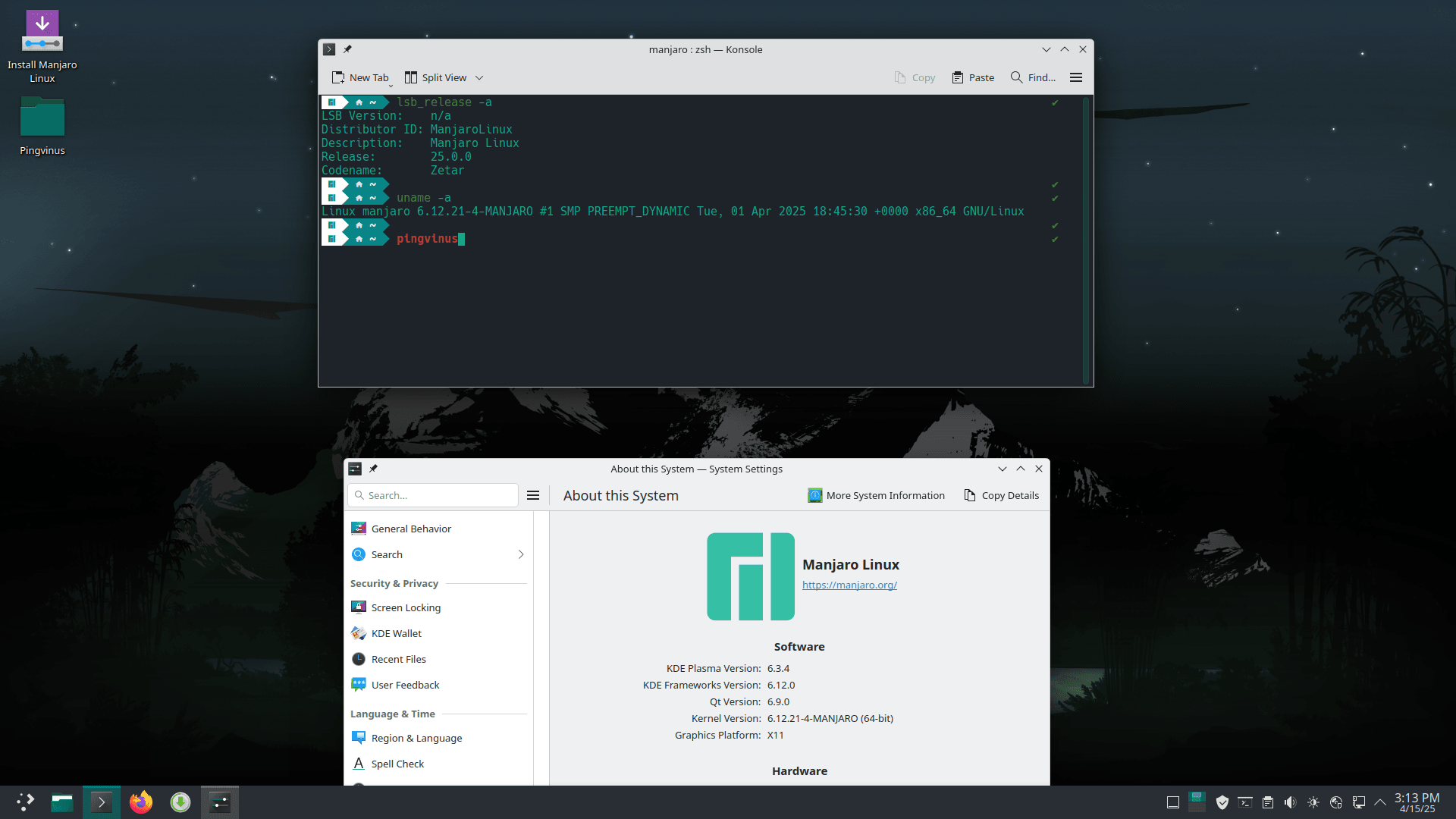Click the typed 'pingvinus' command in terminal
Image resolution: width=1456 pixels, height=819 pixels.
coord(427,239)
